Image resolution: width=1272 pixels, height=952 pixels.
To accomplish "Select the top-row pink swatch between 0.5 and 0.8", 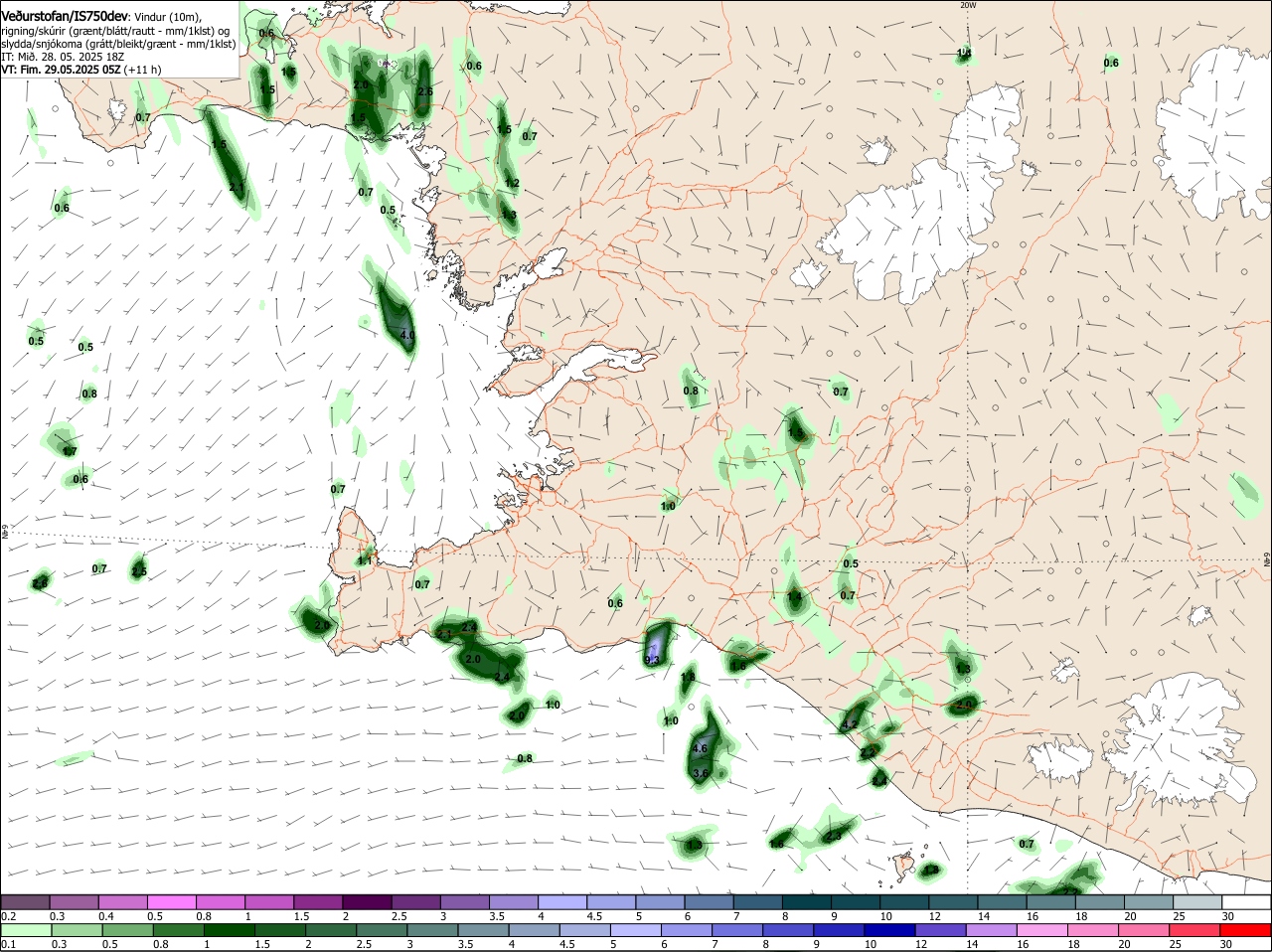I will pyautogui.click(x=171, y=902).
